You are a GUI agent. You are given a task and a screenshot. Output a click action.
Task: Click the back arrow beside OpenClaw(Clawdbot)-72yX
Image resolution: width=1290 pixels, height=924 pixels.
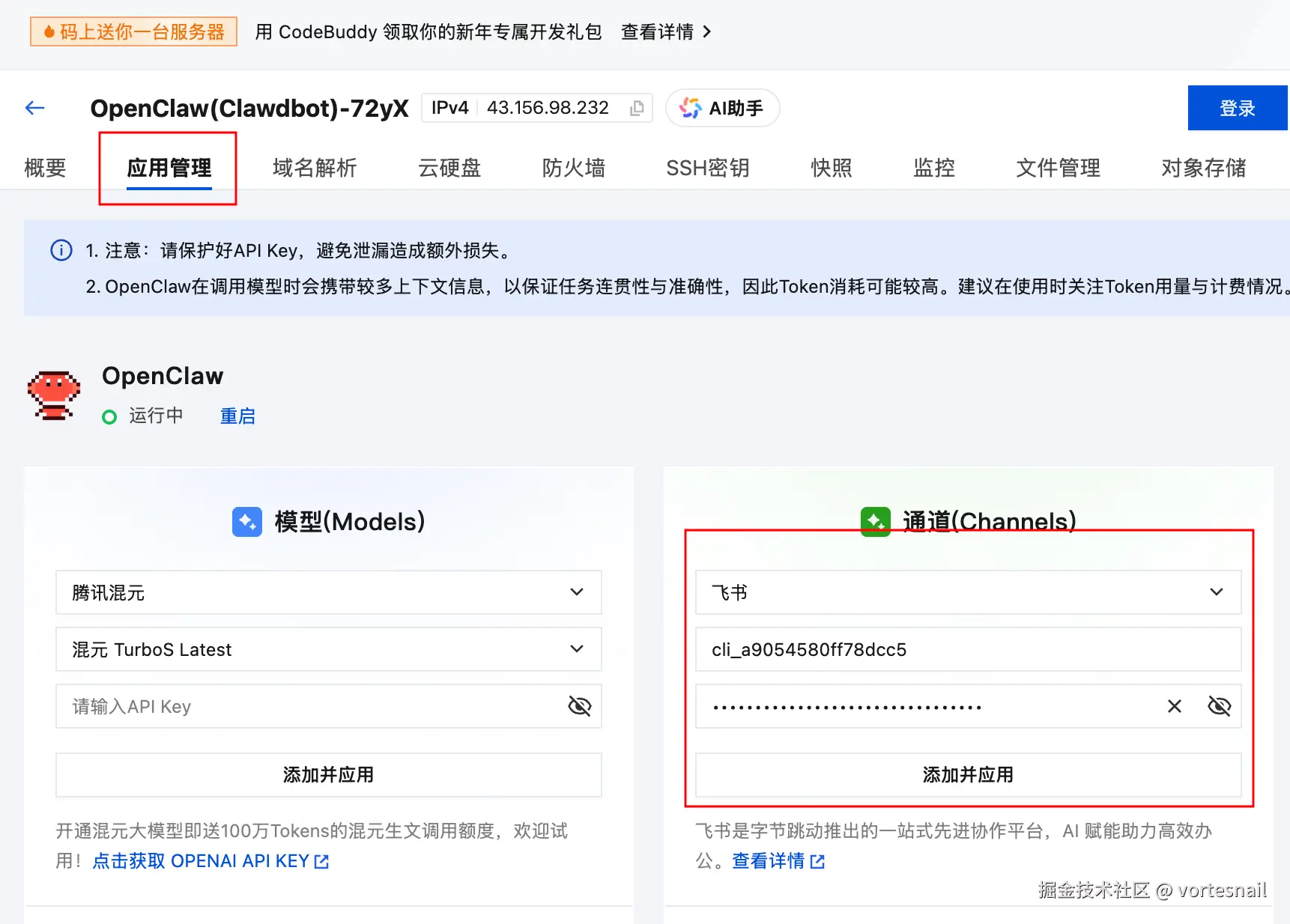click(34, 107)
